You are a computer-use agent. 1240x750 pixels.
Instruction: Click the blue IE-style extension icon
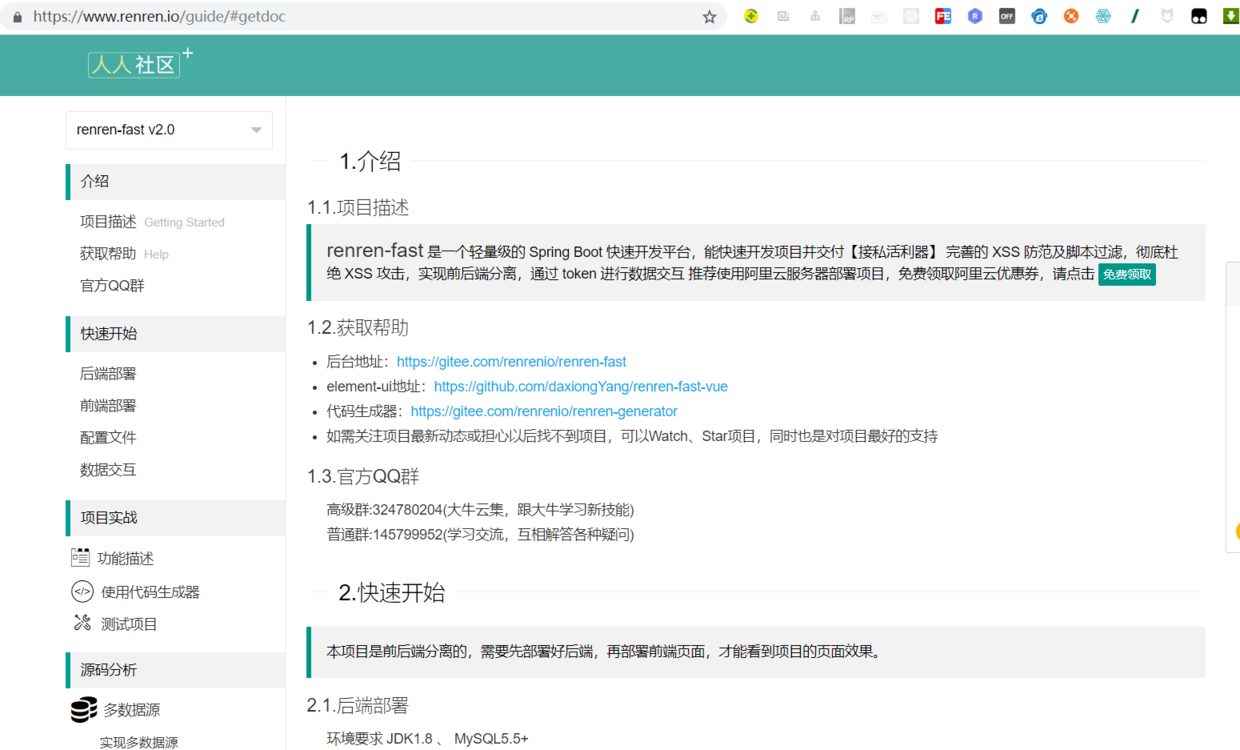(x=1039, y=16)
